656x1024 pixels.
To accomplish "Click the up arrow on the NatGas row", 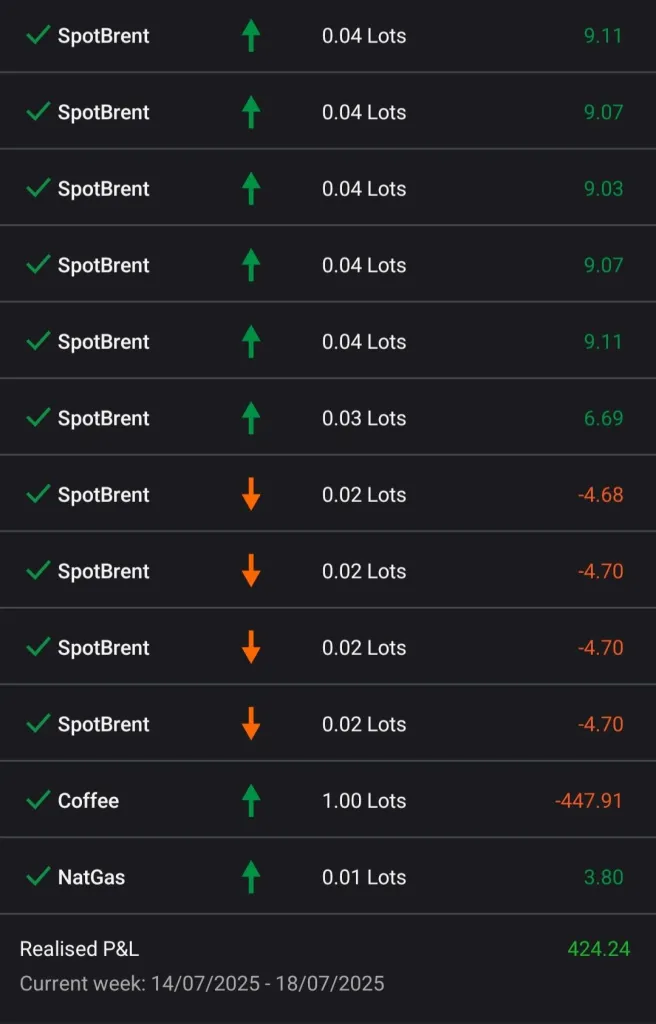I will 251,877.
